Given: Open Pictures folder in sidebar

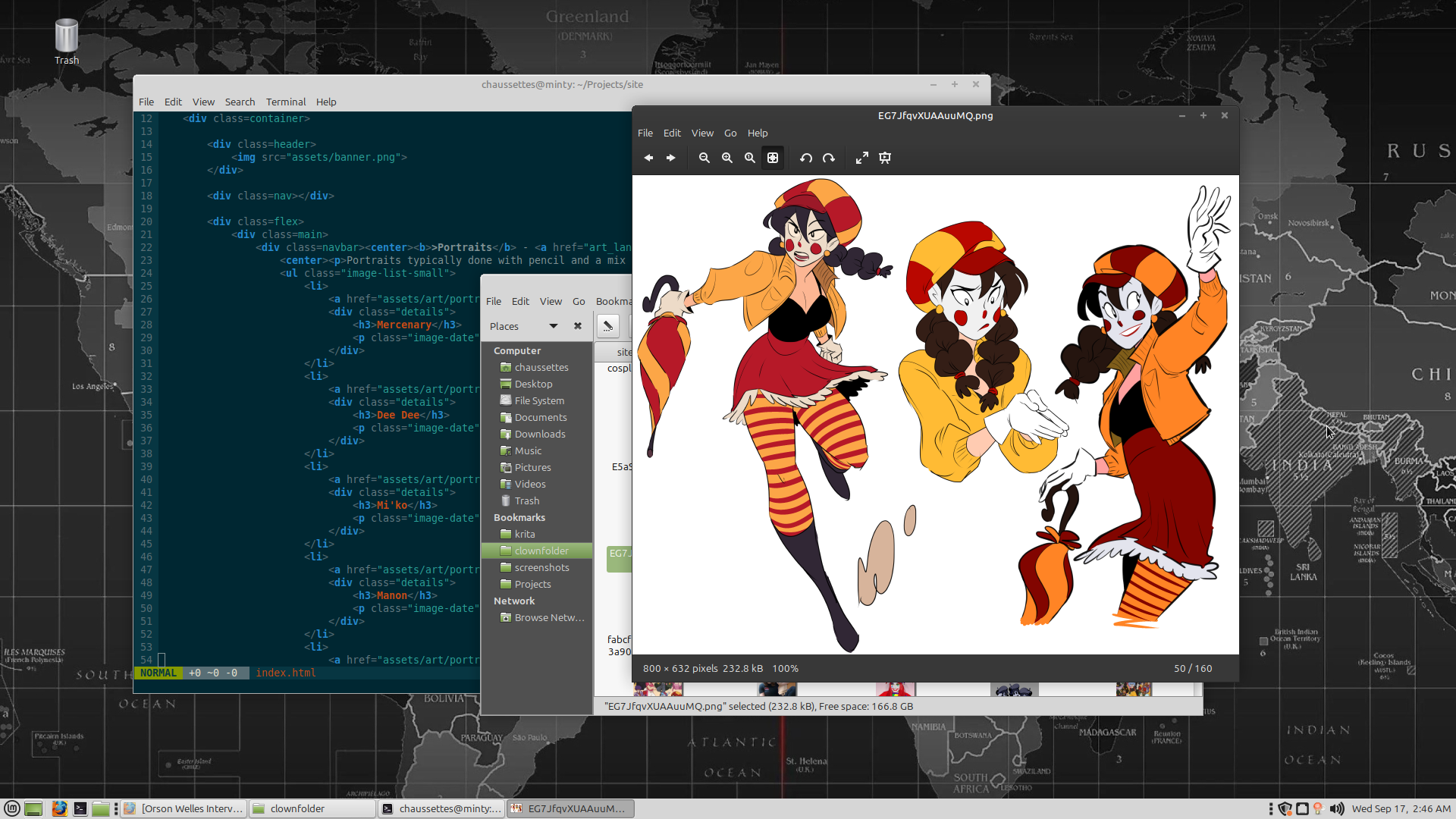Looking at the screenshot, I should pos(537,467).
